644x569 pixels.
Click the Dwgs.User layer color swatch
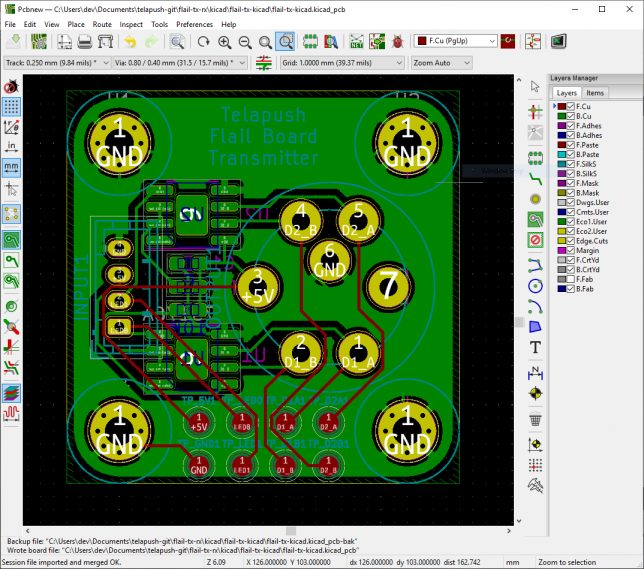tap(561, 203)
